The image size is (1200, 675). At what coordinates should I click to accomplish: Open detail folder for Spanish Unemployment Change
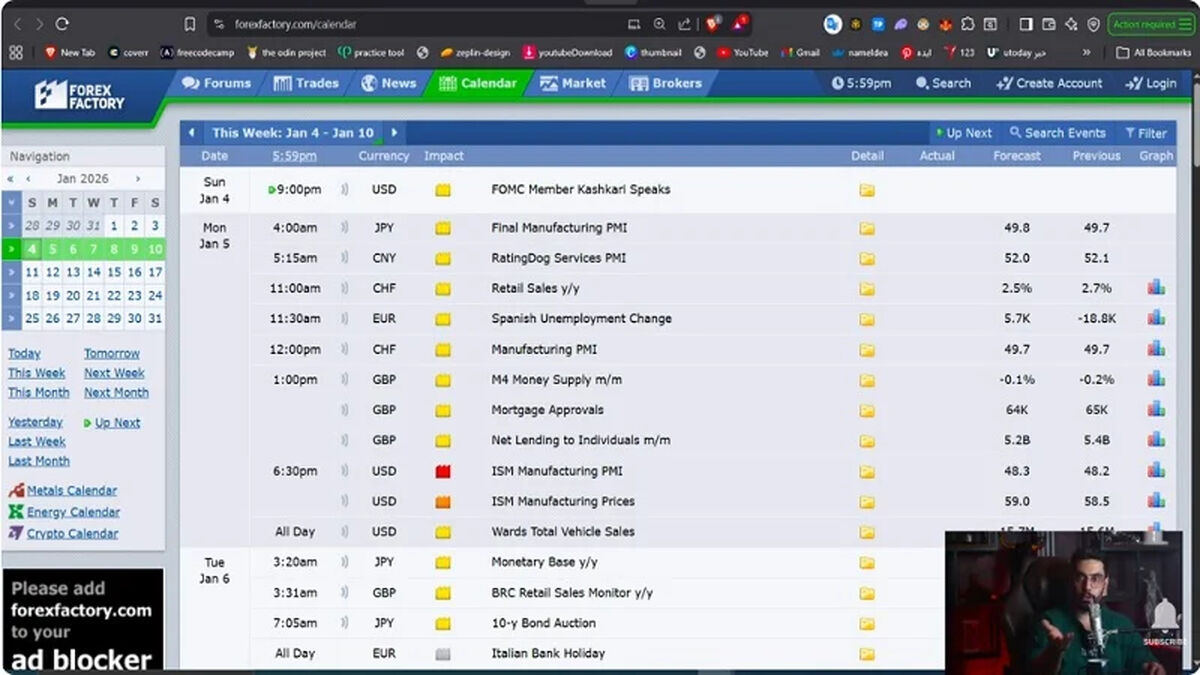coord(867,319)
